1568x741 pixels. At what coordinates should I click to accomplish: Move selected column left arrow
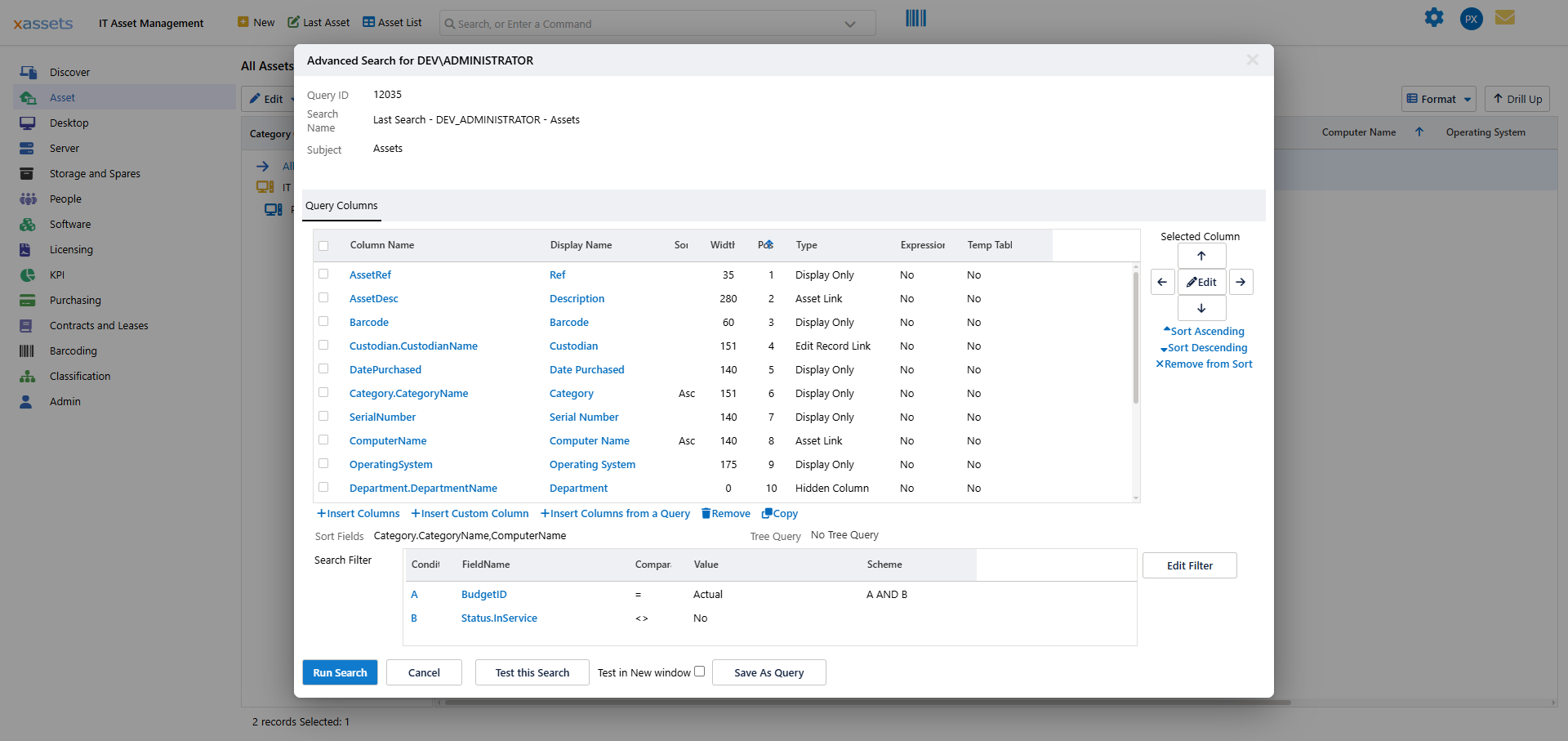point(1162,282)
